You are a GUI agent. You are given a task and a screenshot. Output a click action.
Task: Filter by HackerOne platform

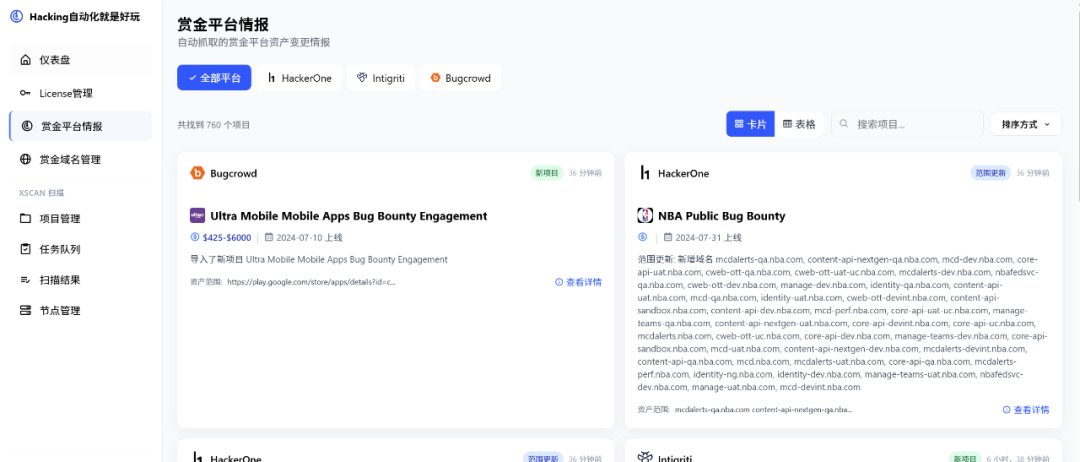[x=299, y=78]
